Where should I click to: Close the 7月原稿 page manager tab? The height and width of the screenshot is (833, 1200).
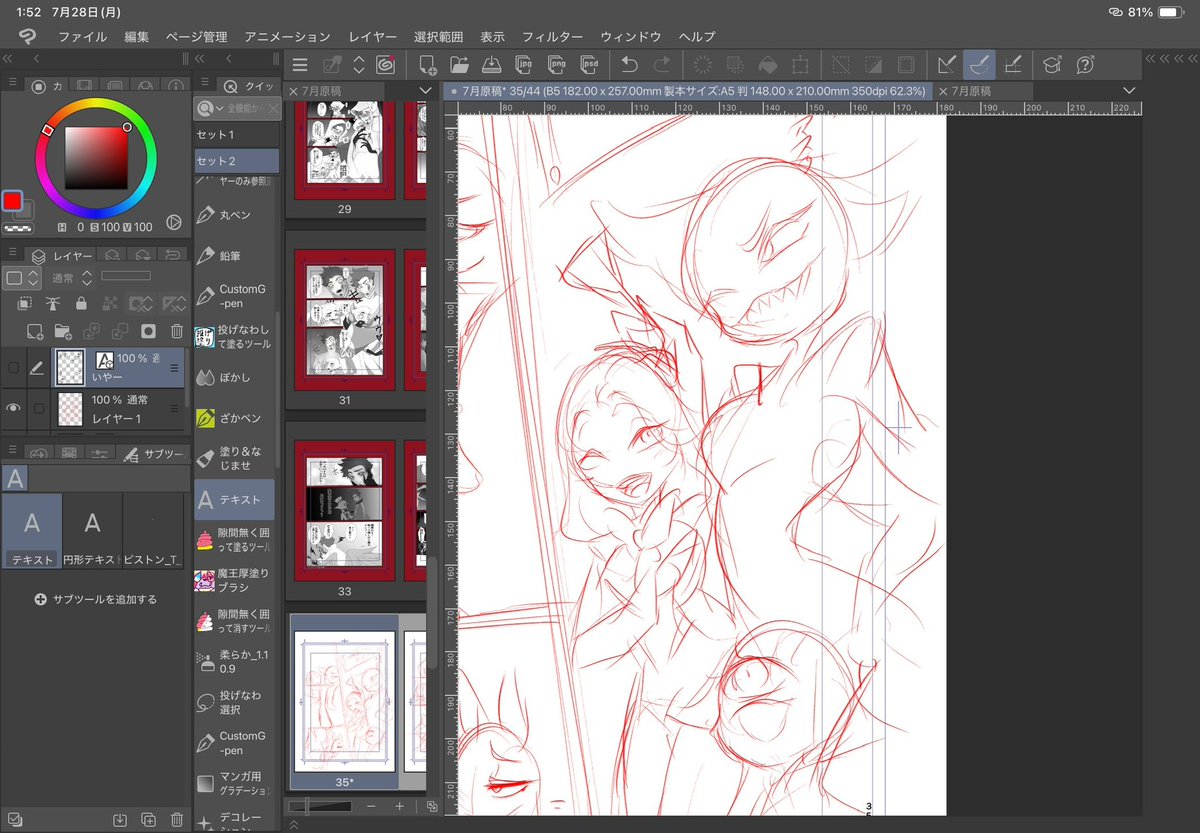[293, 91]
